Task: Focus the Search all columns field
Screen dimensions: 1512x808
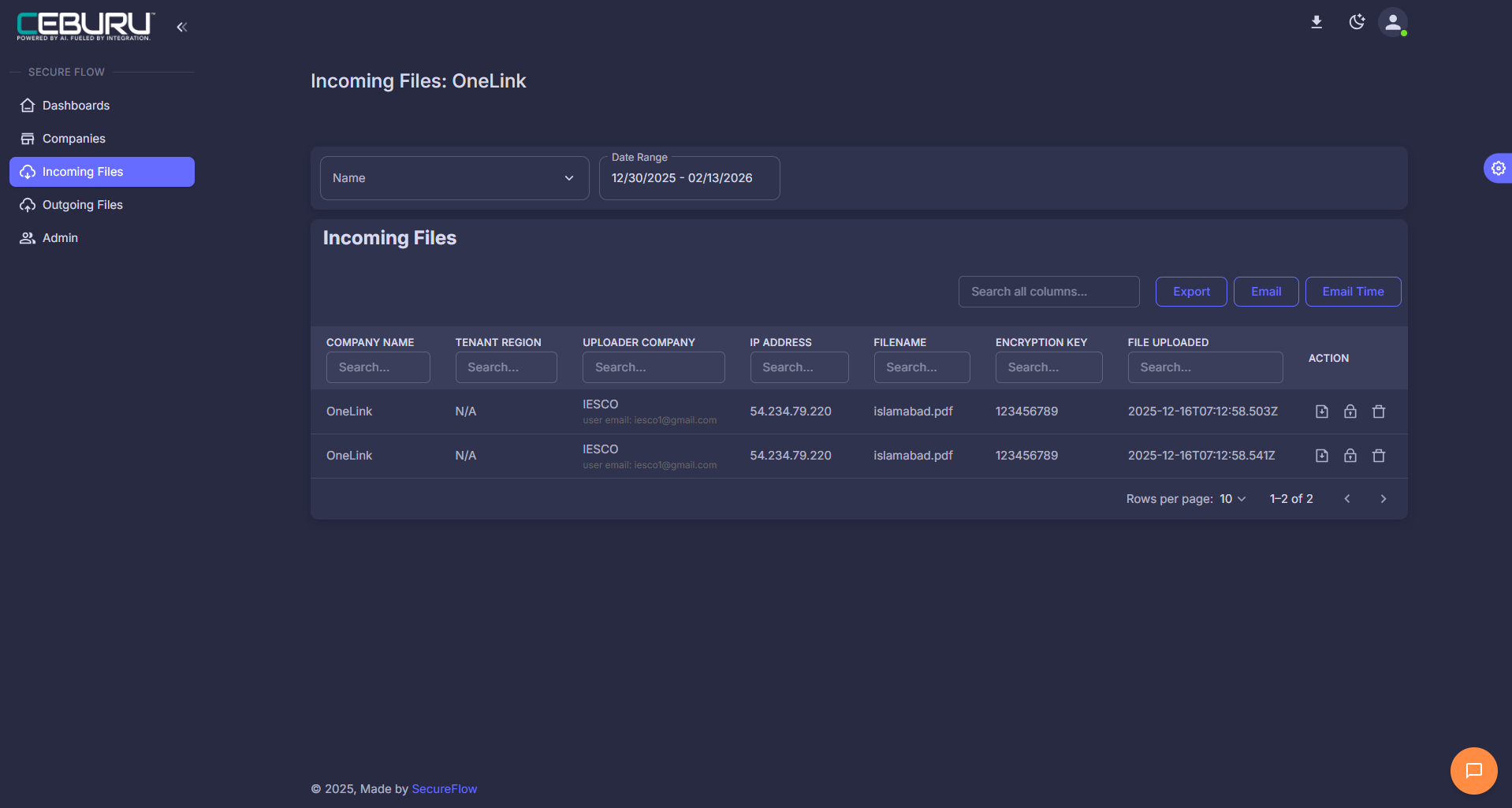Action: pyautogui.click(x=1048, y=292)
